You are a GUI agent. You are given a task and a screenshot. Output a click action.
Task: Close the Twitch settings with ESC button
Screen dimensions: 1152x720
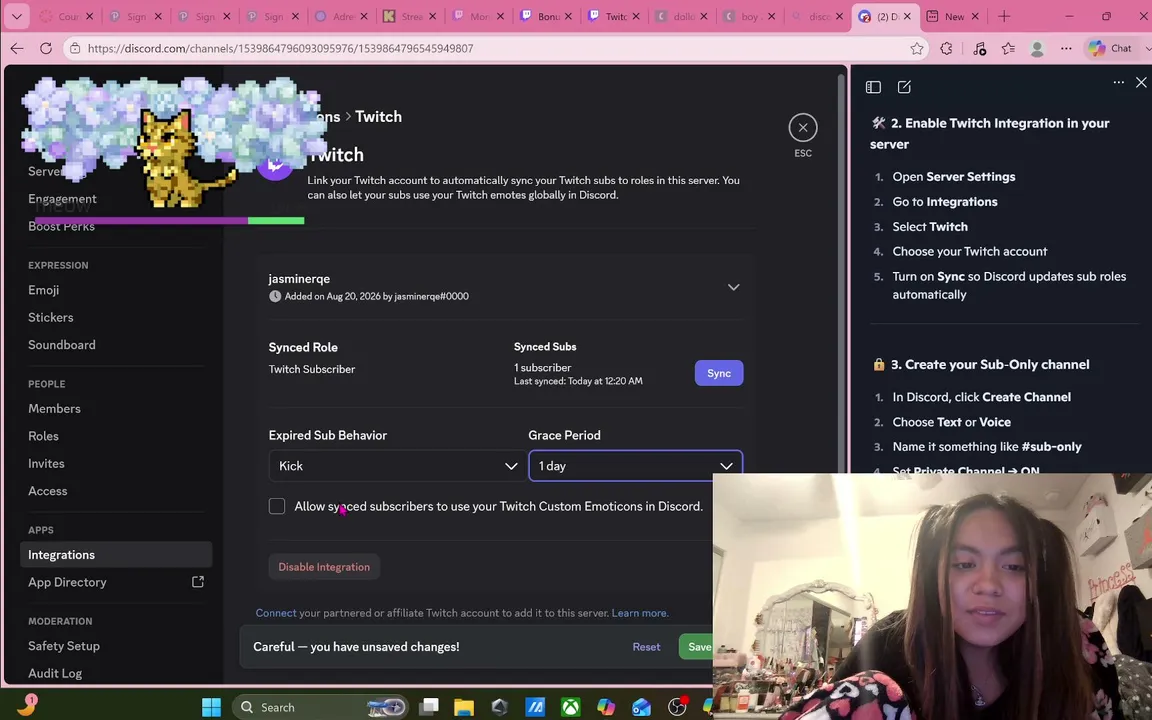[x=802, y=128]
